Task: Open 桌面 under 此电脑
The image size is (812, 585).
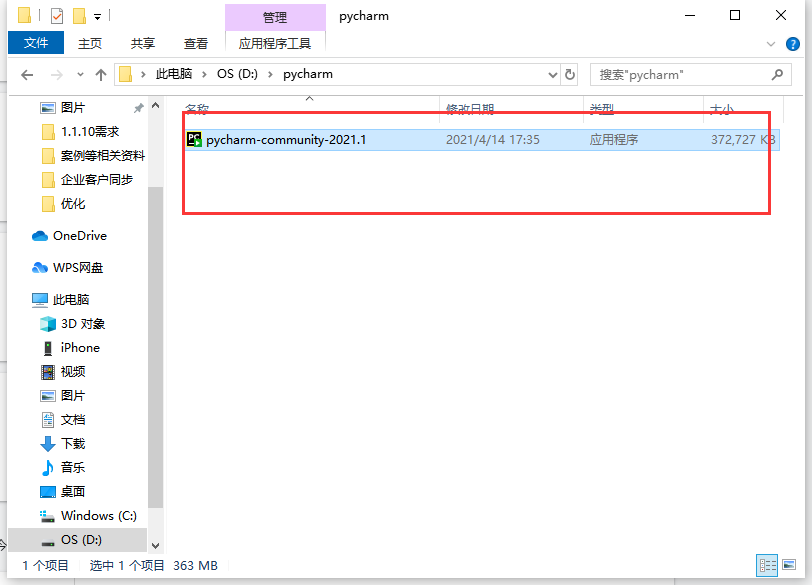Action: click(72, 491)
